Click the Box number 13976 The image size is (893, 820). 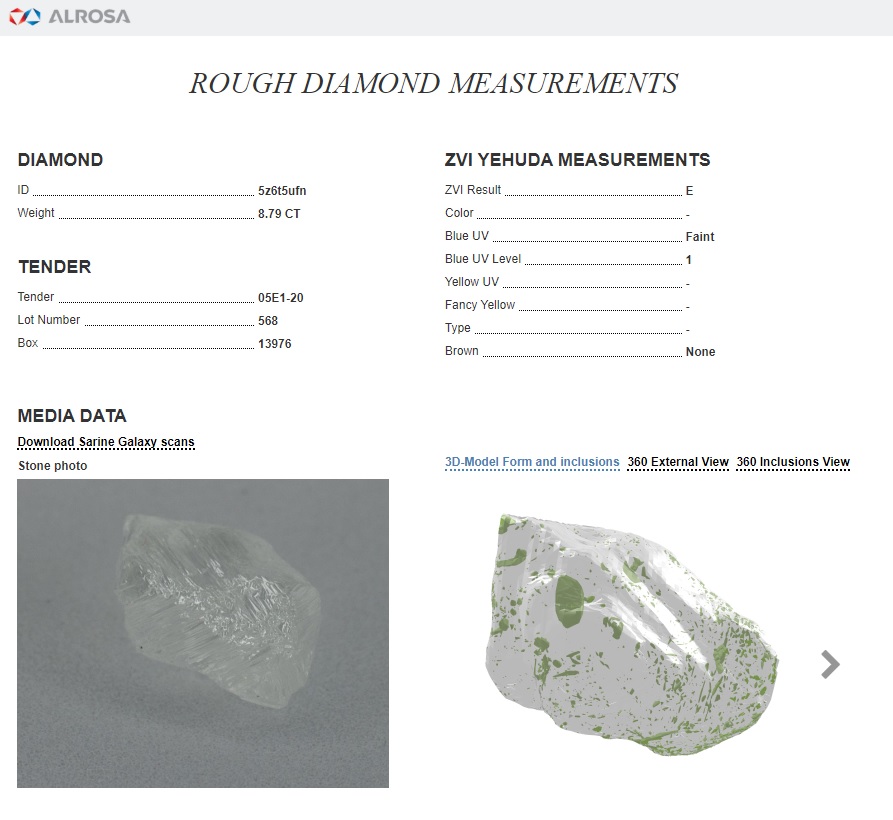point(276,343)
